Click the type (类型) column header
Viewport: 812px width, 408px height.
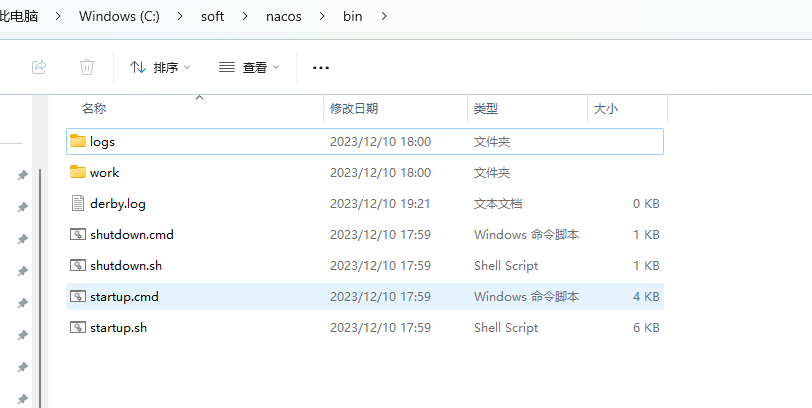[x=486, y=108]
